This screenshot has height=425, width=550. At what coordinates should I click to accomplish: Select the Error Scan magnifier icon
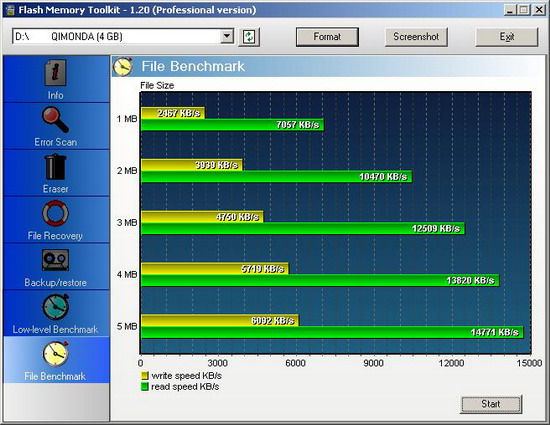(55, 120)
